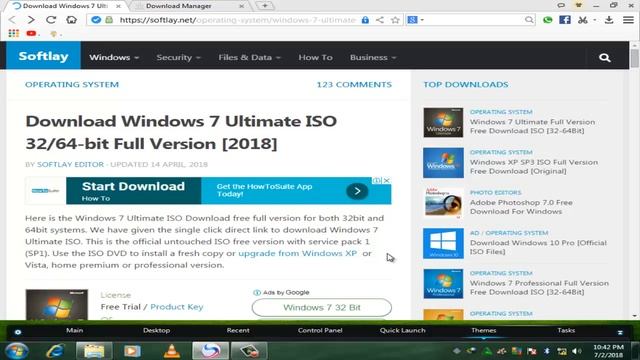This screenshot has width=640, height=360.
Task: Click the ad info icon on banner
Action: 377,180
